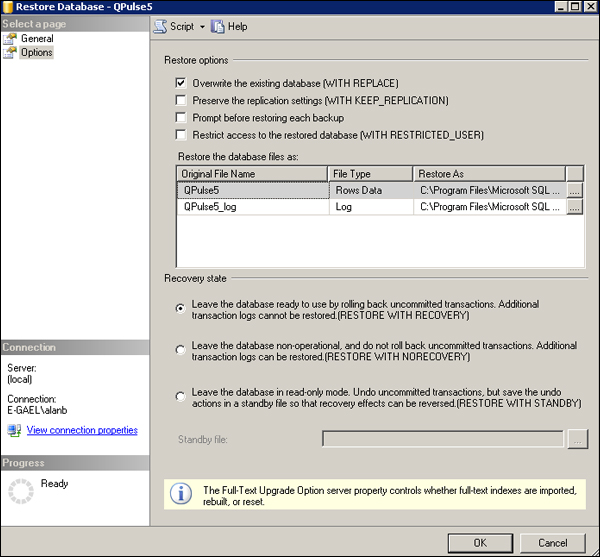Maximize the Restore Database window
The width and height of the screenshot is (600, 557).
pyautogui.click(x=575, y=7)
